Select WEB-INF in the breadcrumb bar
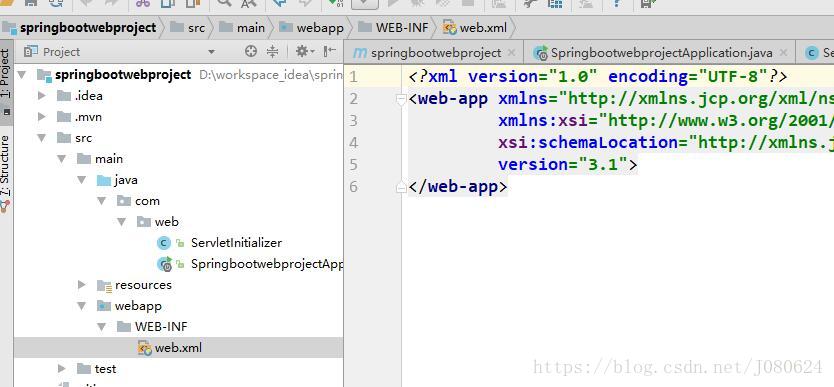 393,28
